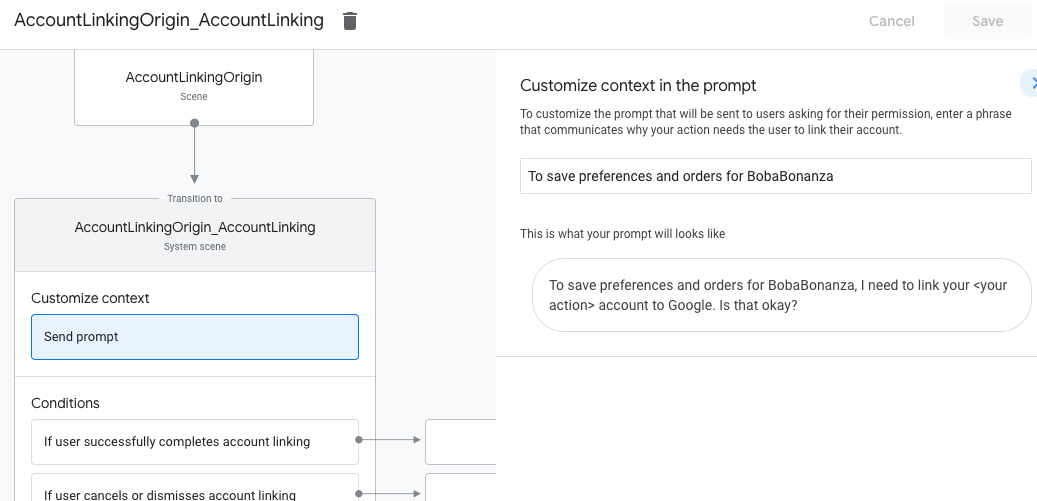
Task: Select the AccountLinkingOrigin scene node
Action: point(194,85)
